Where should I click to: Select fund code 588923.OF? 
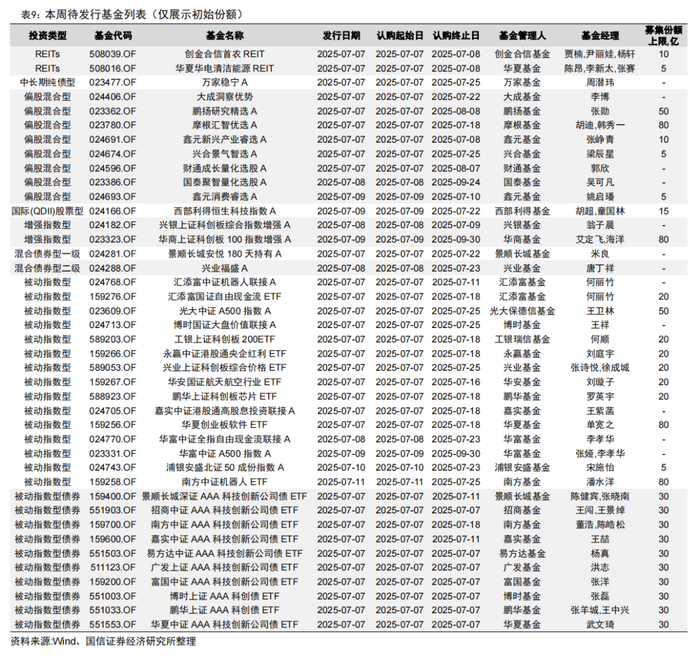tap(112, 396)
